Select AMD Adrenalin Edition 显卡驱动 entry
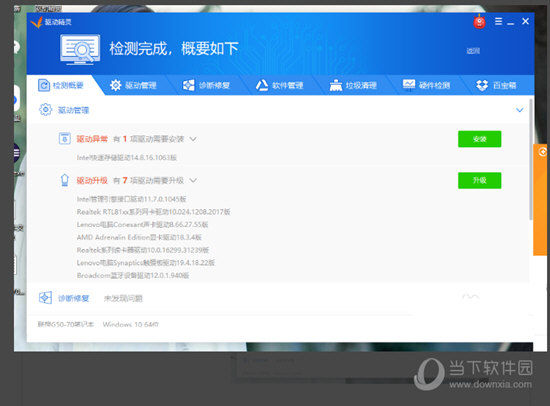The image size is (550, 406). (x=139, y=237)
